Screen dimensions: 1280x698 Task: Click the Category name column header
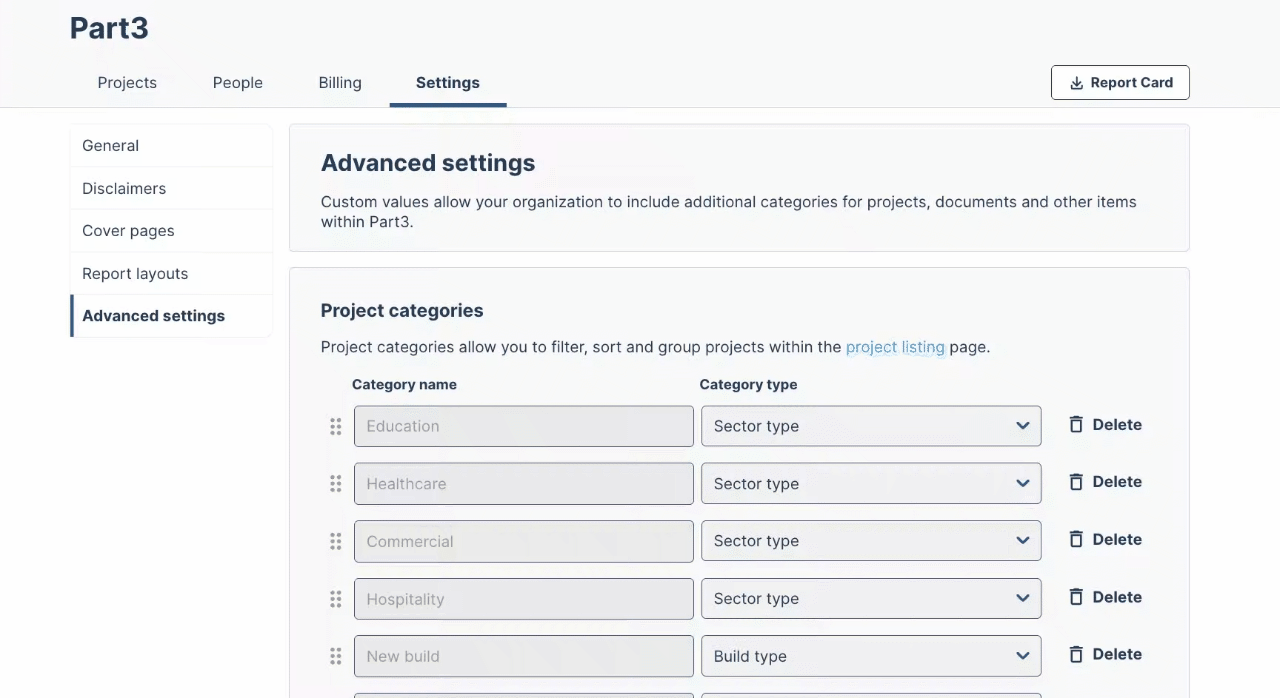click(x=404, y=384)
